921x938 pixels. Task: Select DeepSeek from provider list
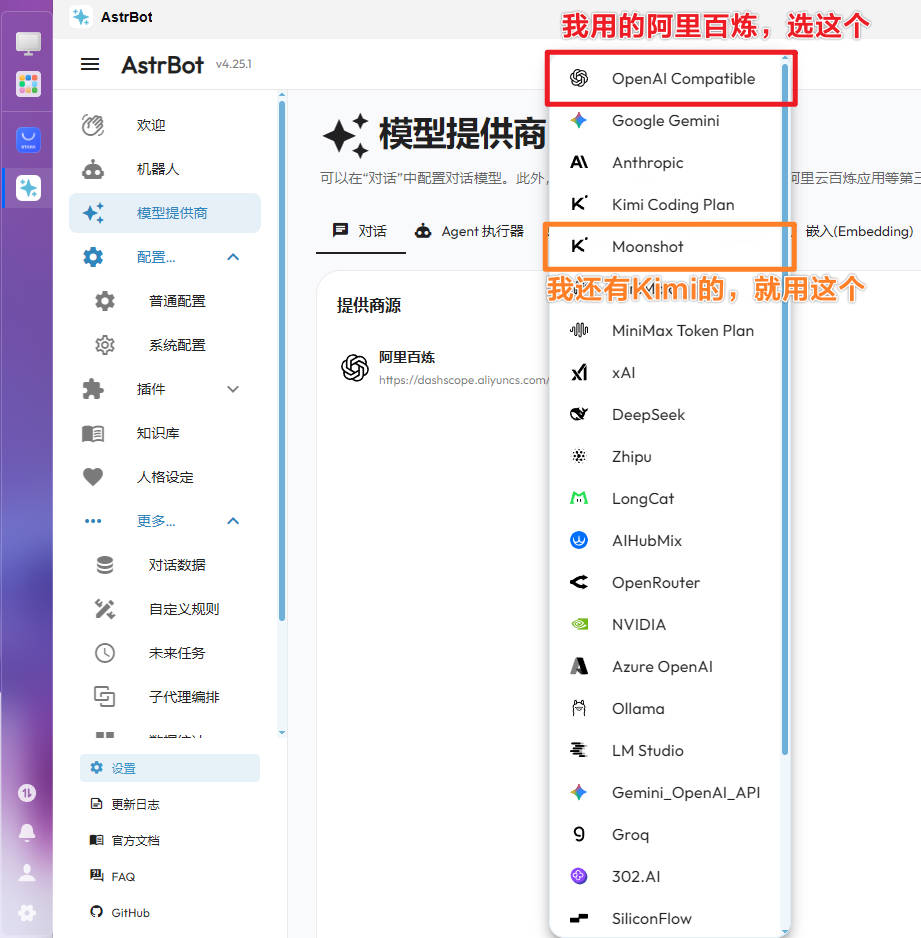pyautogui.click(x=665, y=415)
